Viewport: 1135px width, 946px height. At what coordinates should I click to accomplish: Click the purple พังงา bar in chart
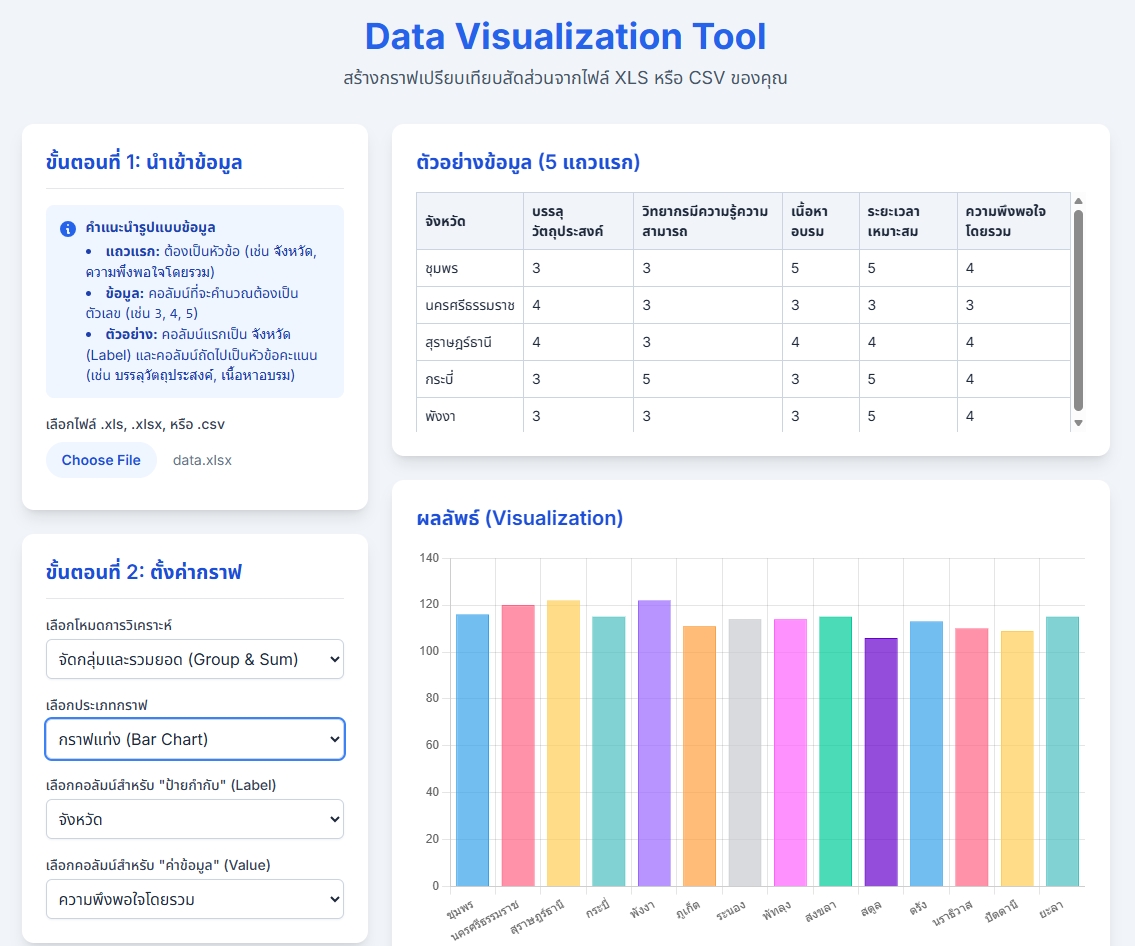point(654,745)
